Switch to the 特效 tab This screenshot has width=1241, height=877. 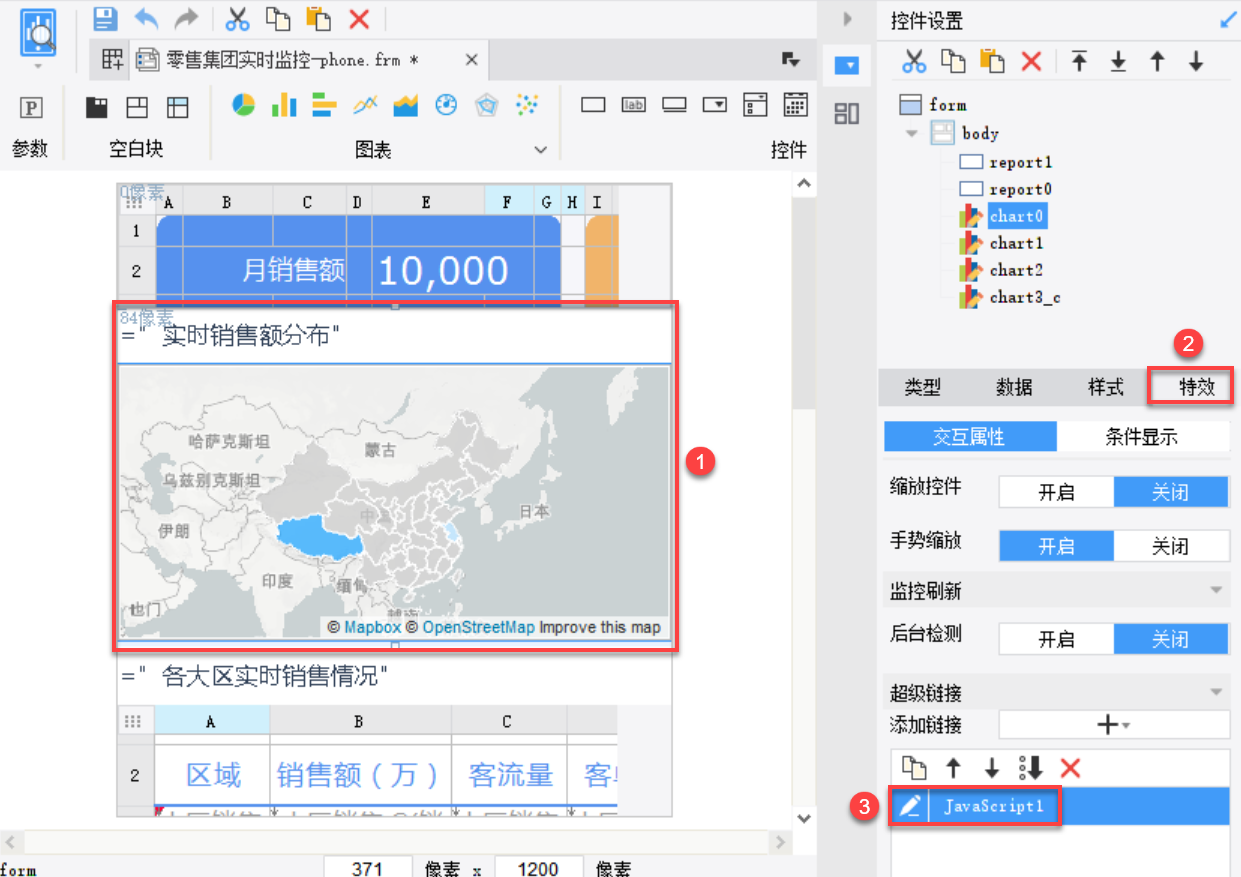point(1196,387)
